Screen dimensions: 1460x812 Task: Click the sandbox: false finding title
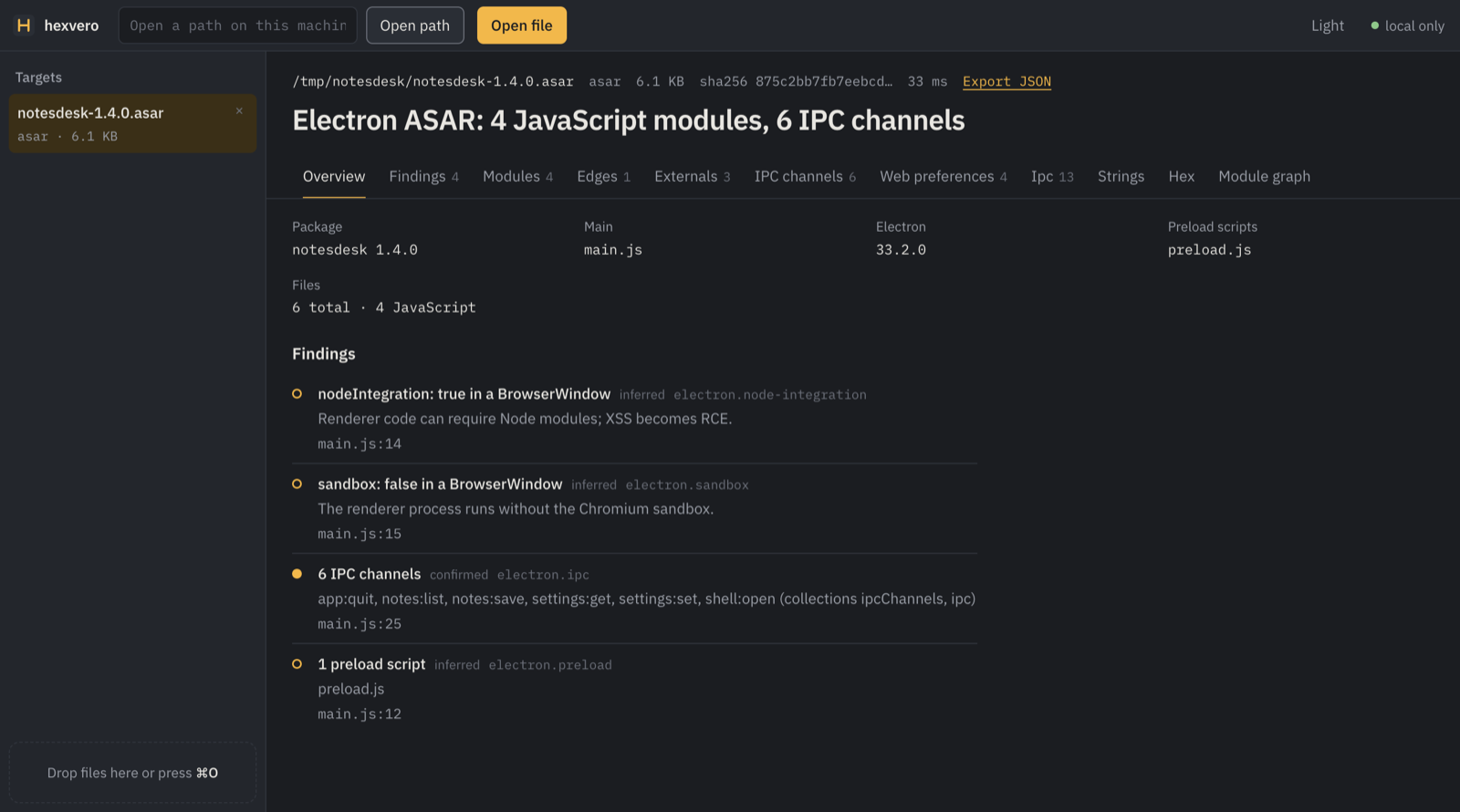[x=440, y=484]
